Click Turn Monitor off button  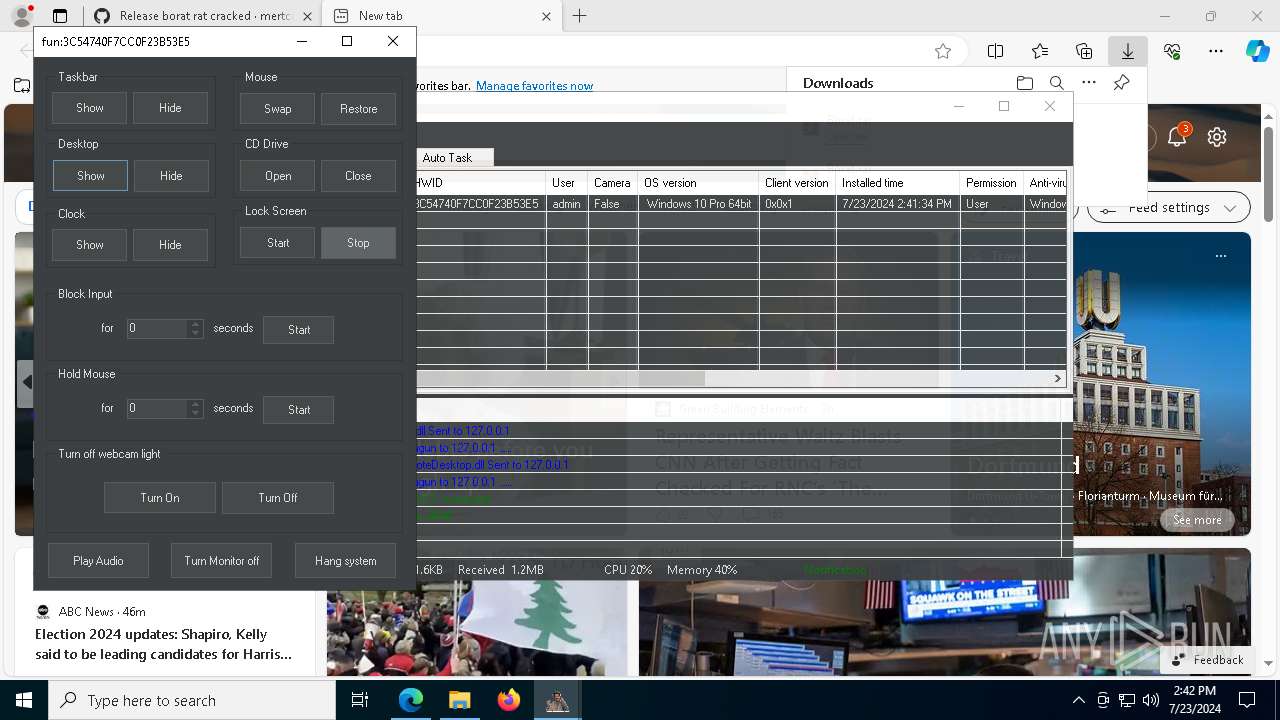(x=222, y=561)
